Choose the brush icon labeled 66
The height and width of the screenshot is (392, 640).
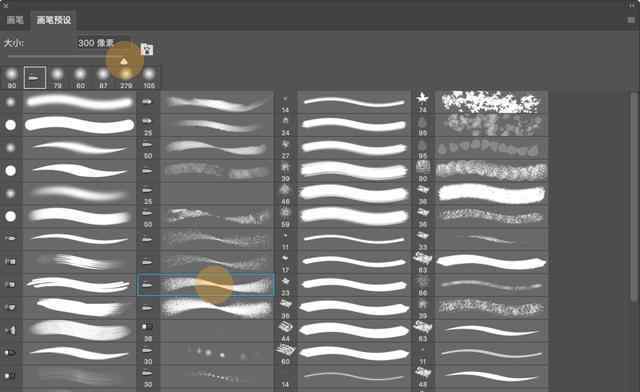[x=422, y=285]
